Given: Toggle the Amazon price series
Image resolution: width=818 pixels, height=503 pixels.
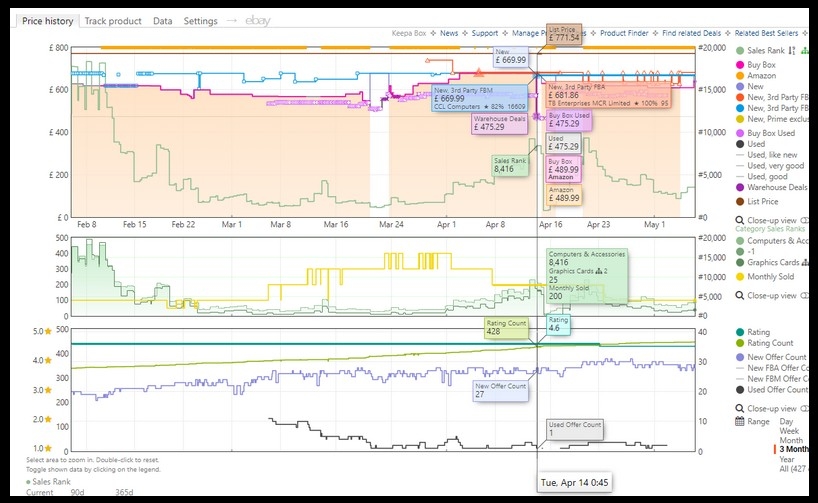Looking at the screenshot, I should (x=755, y=76).
